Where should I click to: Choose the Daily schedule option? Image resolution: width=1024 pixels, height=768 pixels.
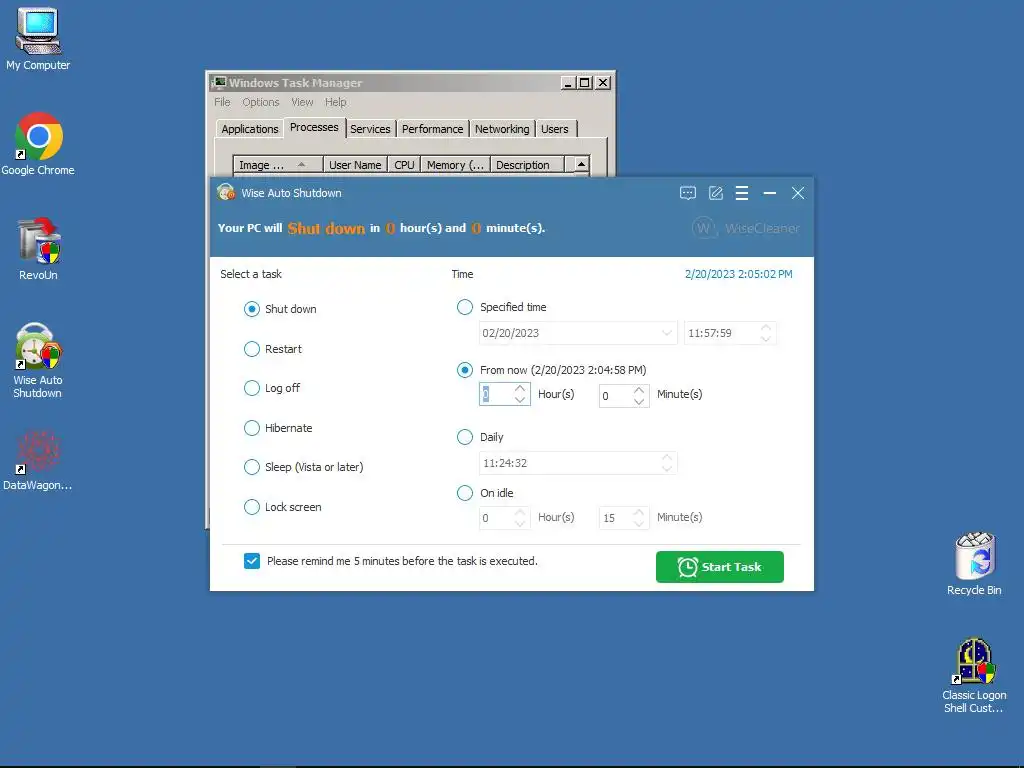point(464,437)
